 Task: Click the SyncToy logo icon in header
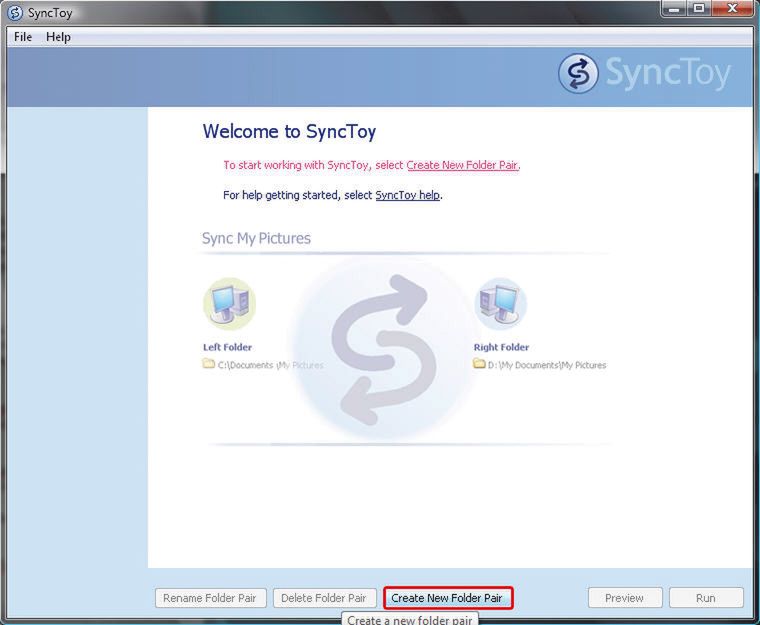578,73
